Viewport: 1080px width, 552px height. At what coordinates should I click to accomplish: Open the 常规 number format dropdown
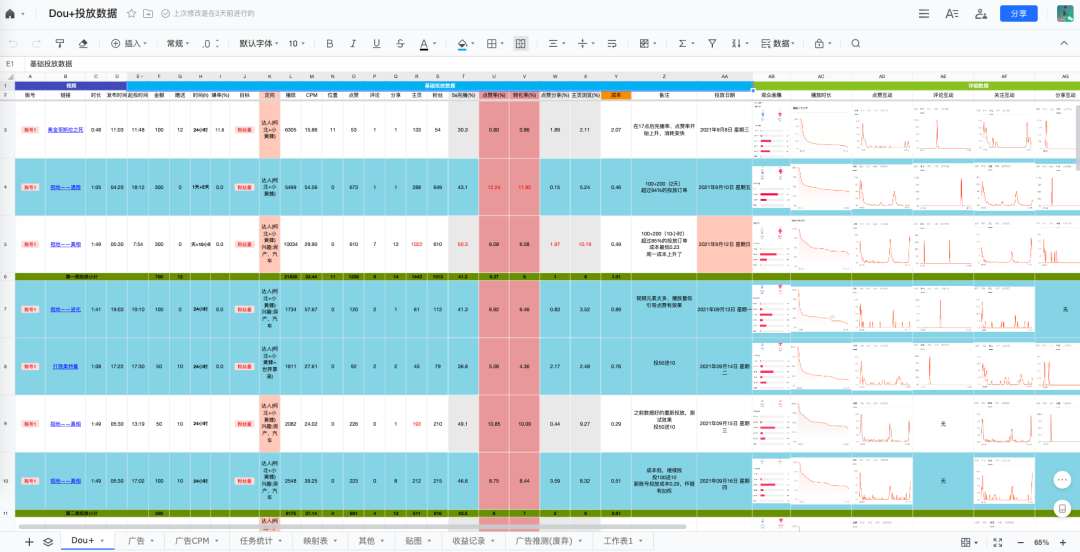coord(178,43)
